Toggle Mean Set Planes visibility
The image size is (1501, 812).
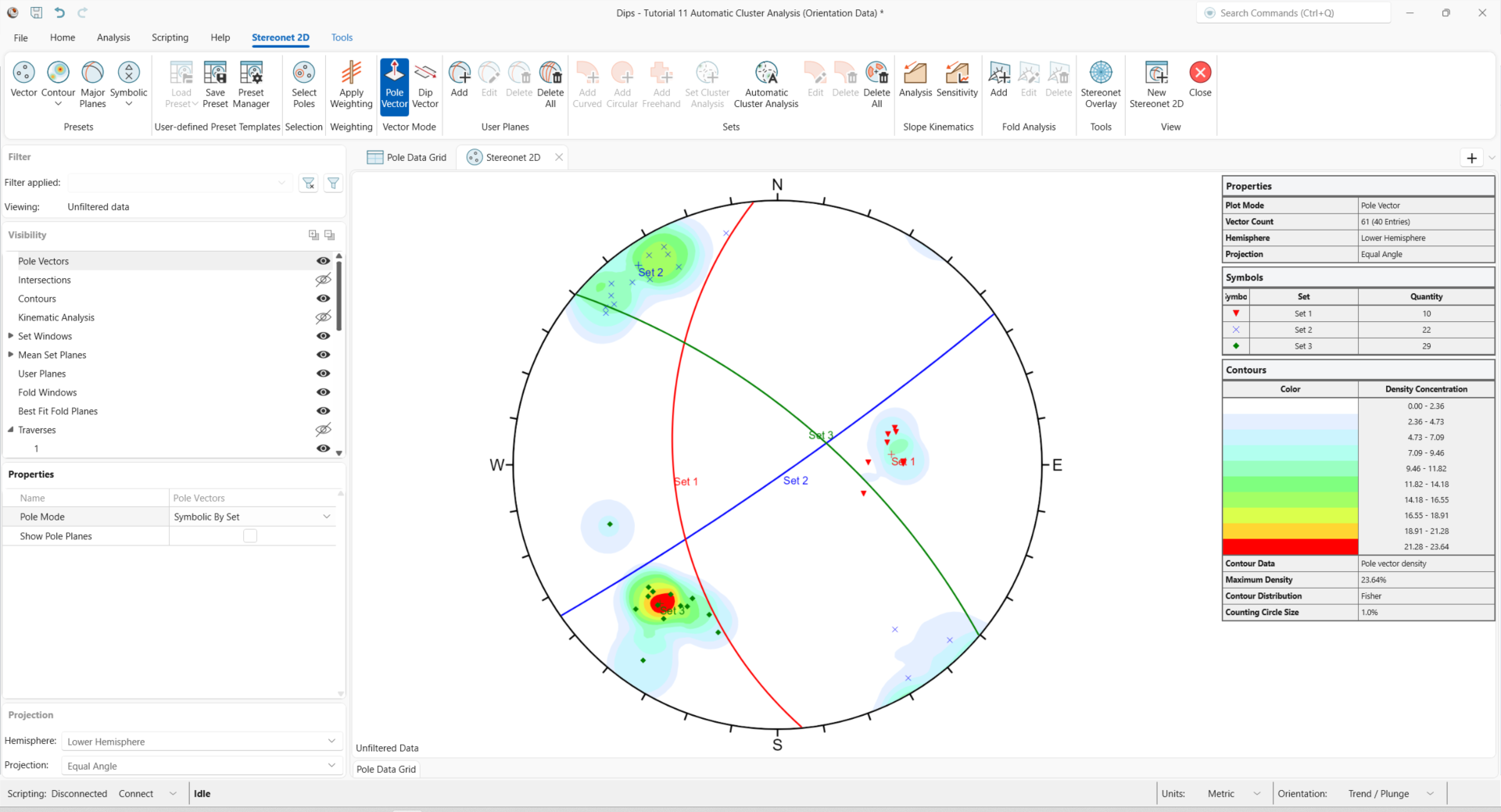[323, 355]
